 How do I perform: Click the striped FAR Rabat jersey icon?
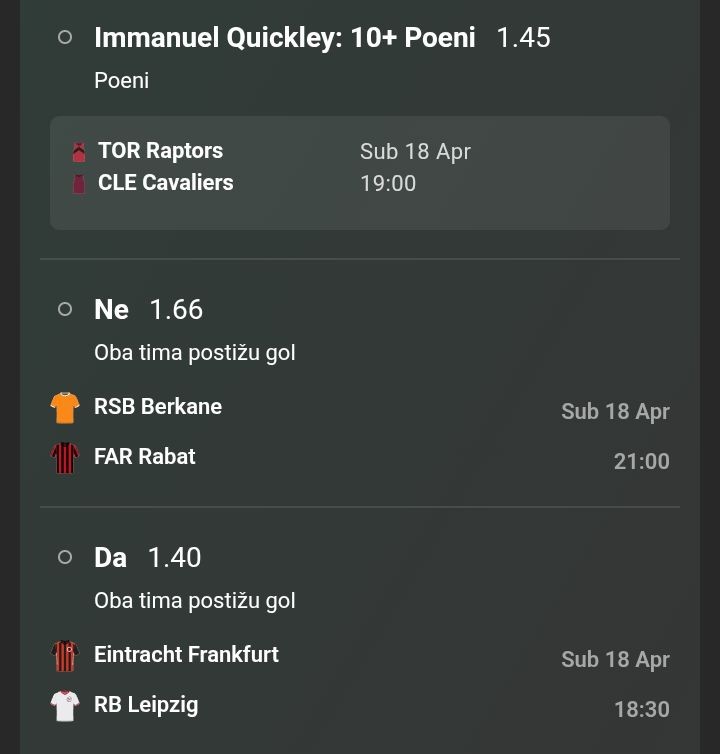[65, 458]
